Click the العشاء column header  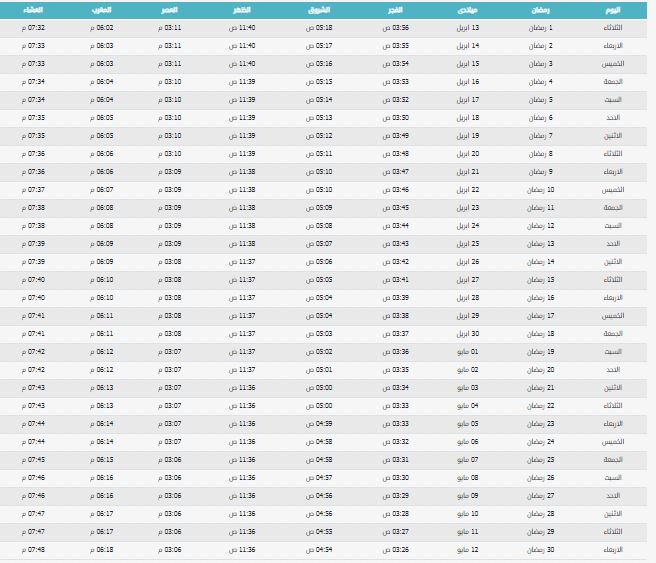click(x=33, y=10)
